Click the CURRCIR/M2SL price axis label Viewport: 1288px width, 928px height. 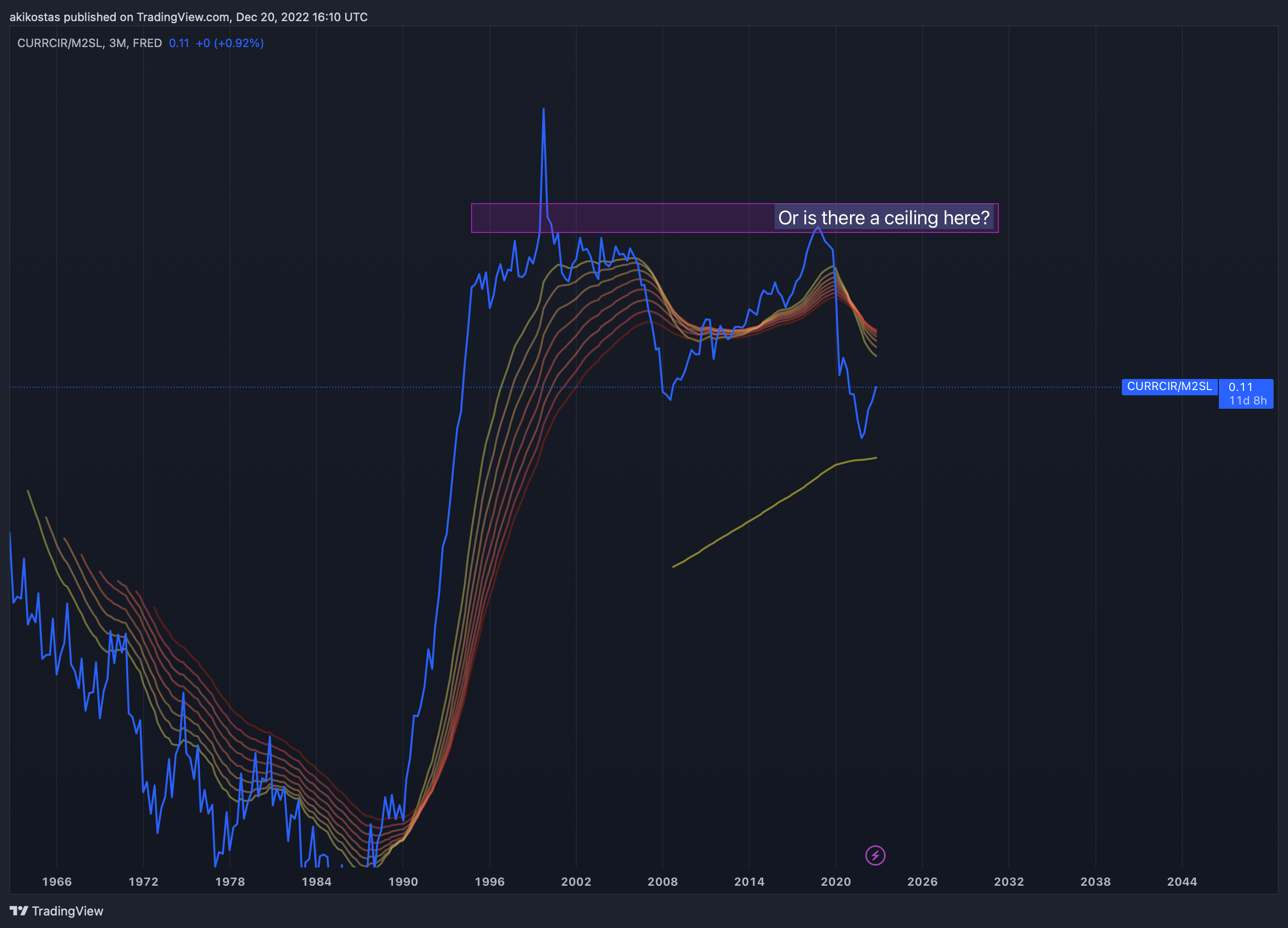(1169, 387)
